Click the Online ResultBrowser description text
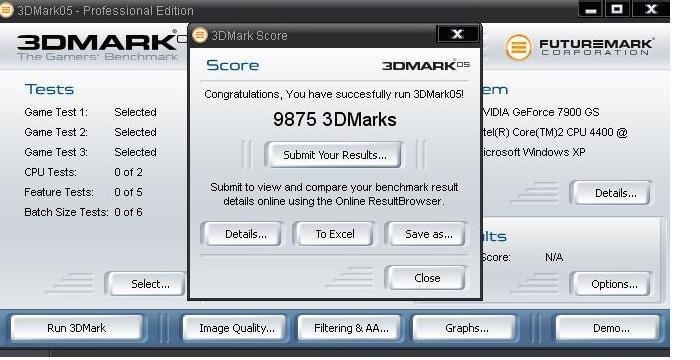 (334, 194)
